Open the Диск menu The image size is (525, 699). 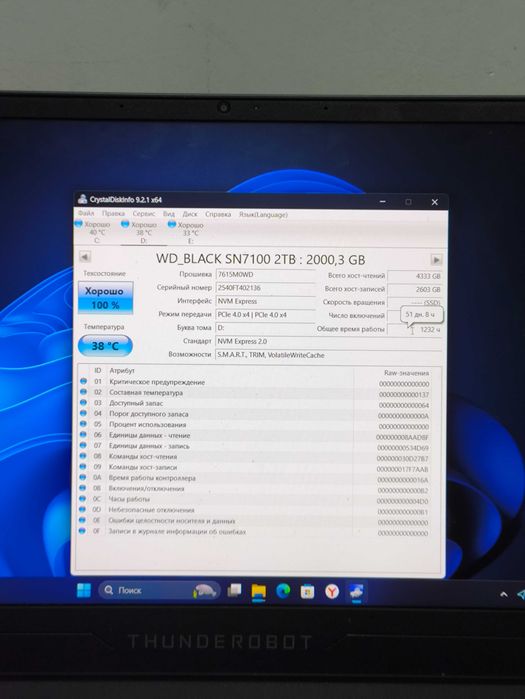(x=190, y=214)
